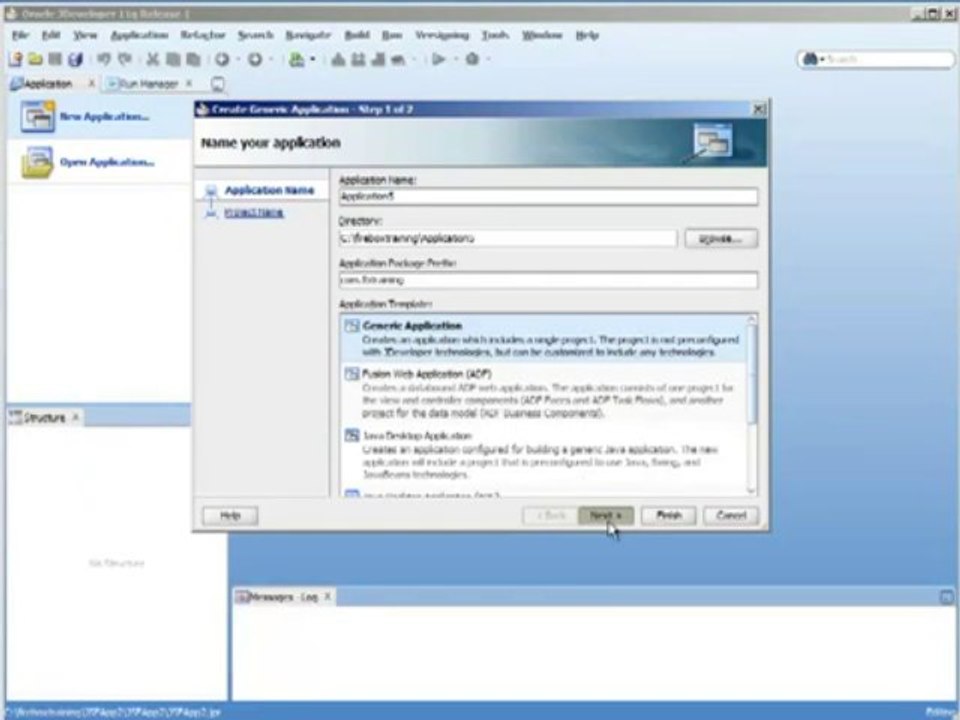Viewport: 960px width, 720px height.
Task: Click the Next button in wizard
Action: coord(606,516)
